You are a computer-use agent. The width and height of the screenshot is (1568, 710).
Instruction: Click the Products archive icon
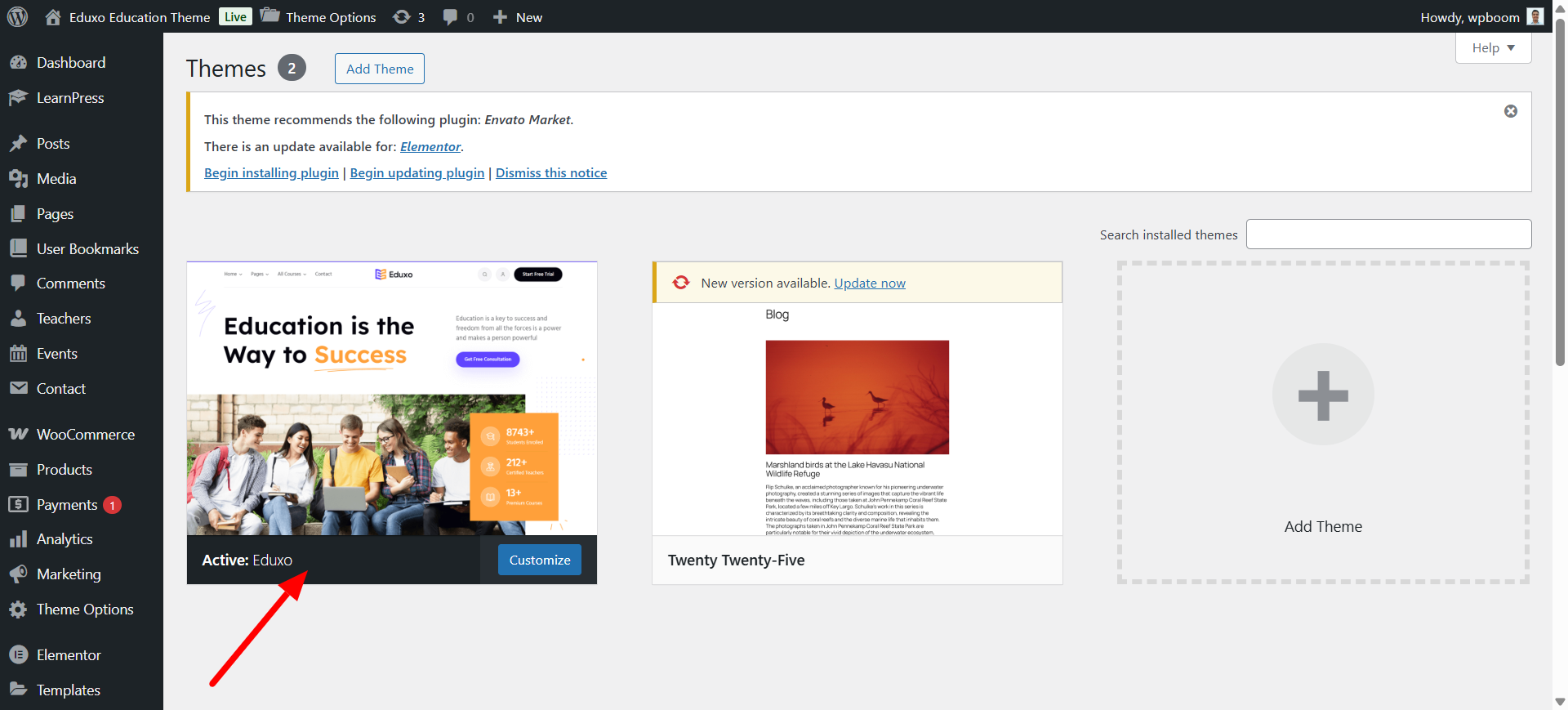pos(18,470)
